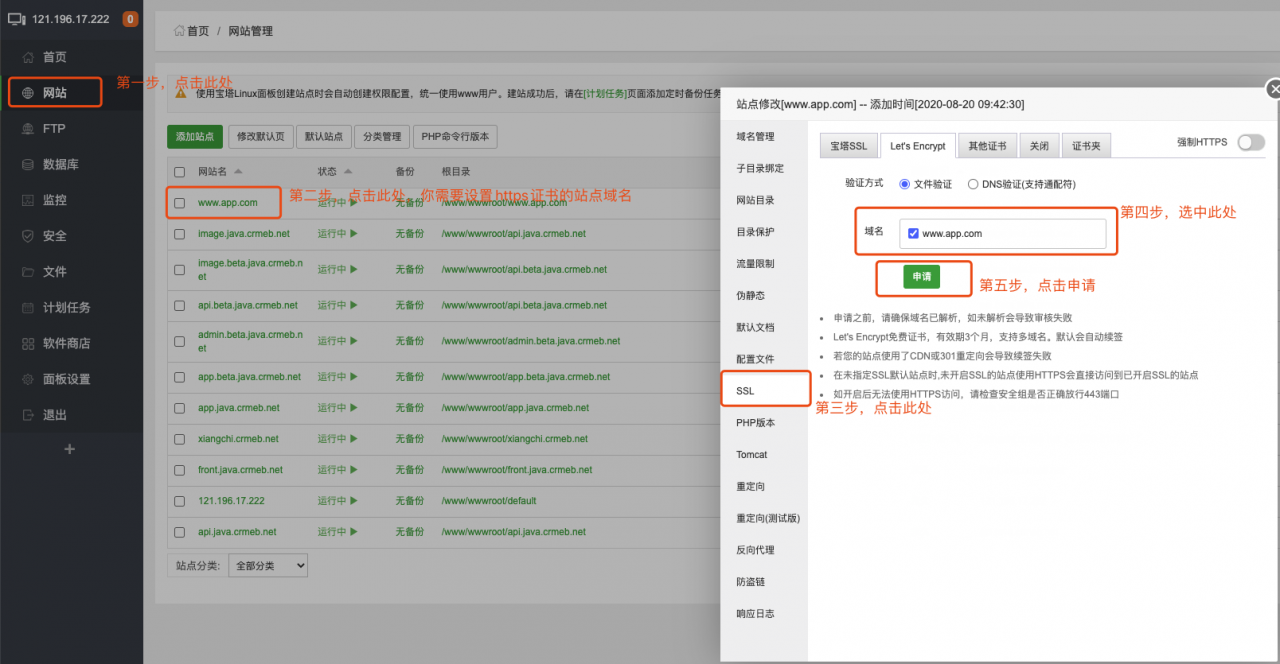
Task: Click the 默认站点 button
Action: tap(324, 137)
